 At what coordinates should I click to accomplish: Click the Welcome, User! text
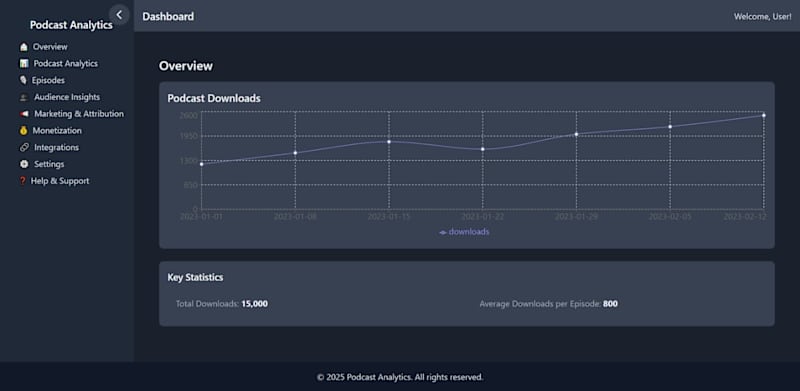coord(763,17)
